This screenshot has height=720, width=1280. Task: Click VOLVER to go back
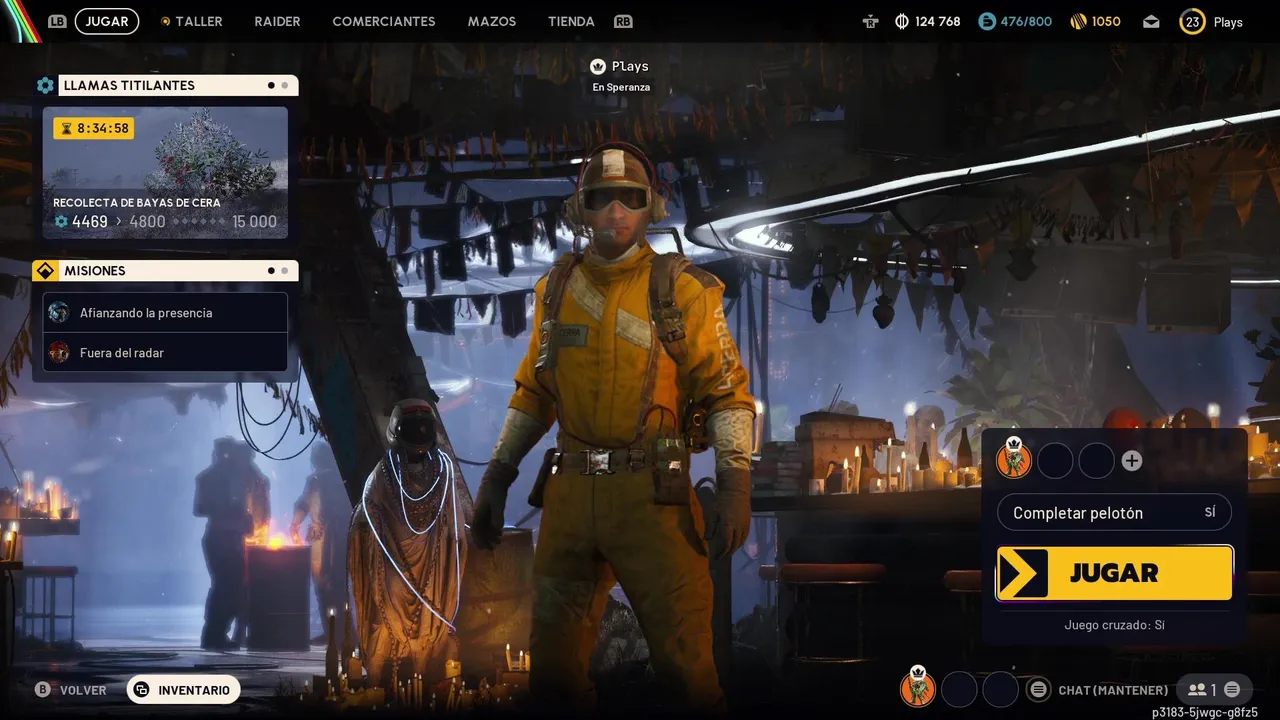(83, 690)
